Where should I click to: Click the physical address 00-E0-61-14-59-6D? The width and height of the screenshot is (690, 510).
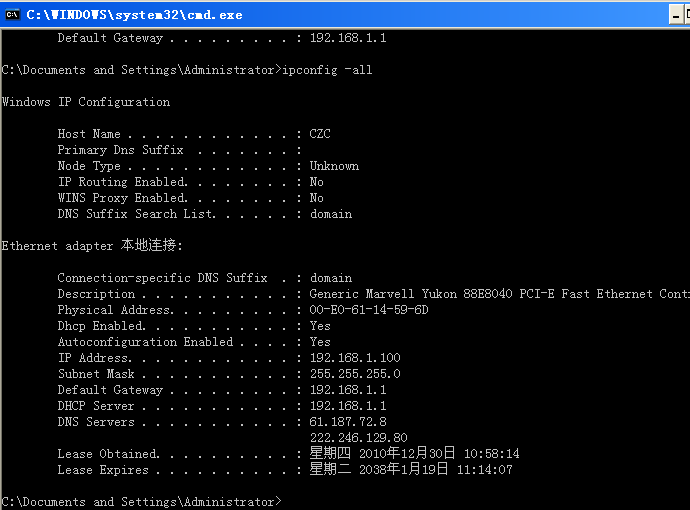pos(369,310)
